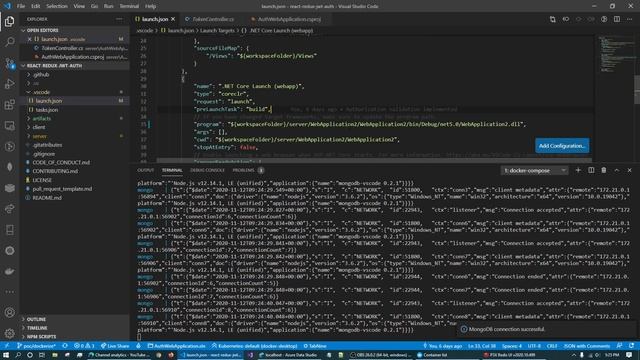Open the Explorer view in activity bar
This screenshot has height=360, width=640.
(x=9, y=21)
